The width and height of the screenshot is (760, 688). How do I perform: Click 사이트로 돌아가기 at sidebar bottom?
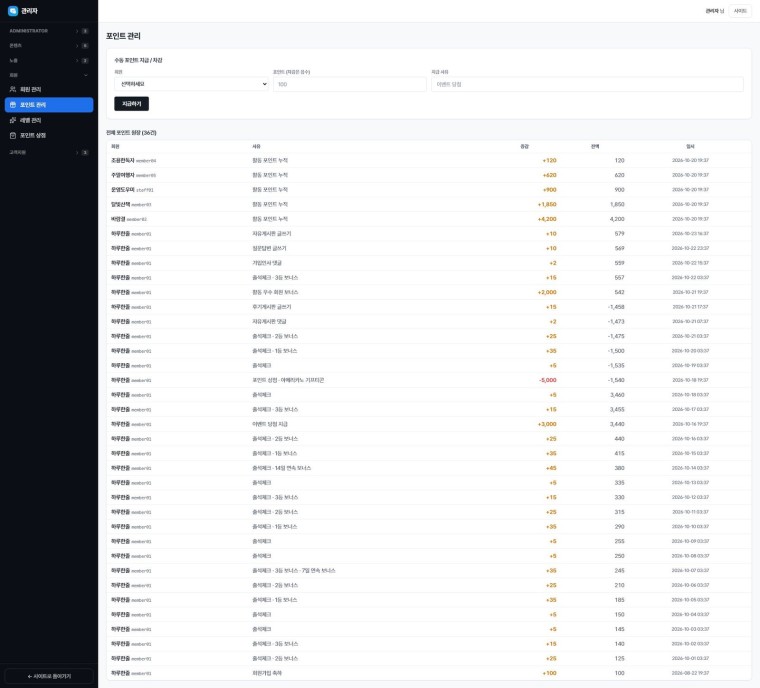(49, 676)
